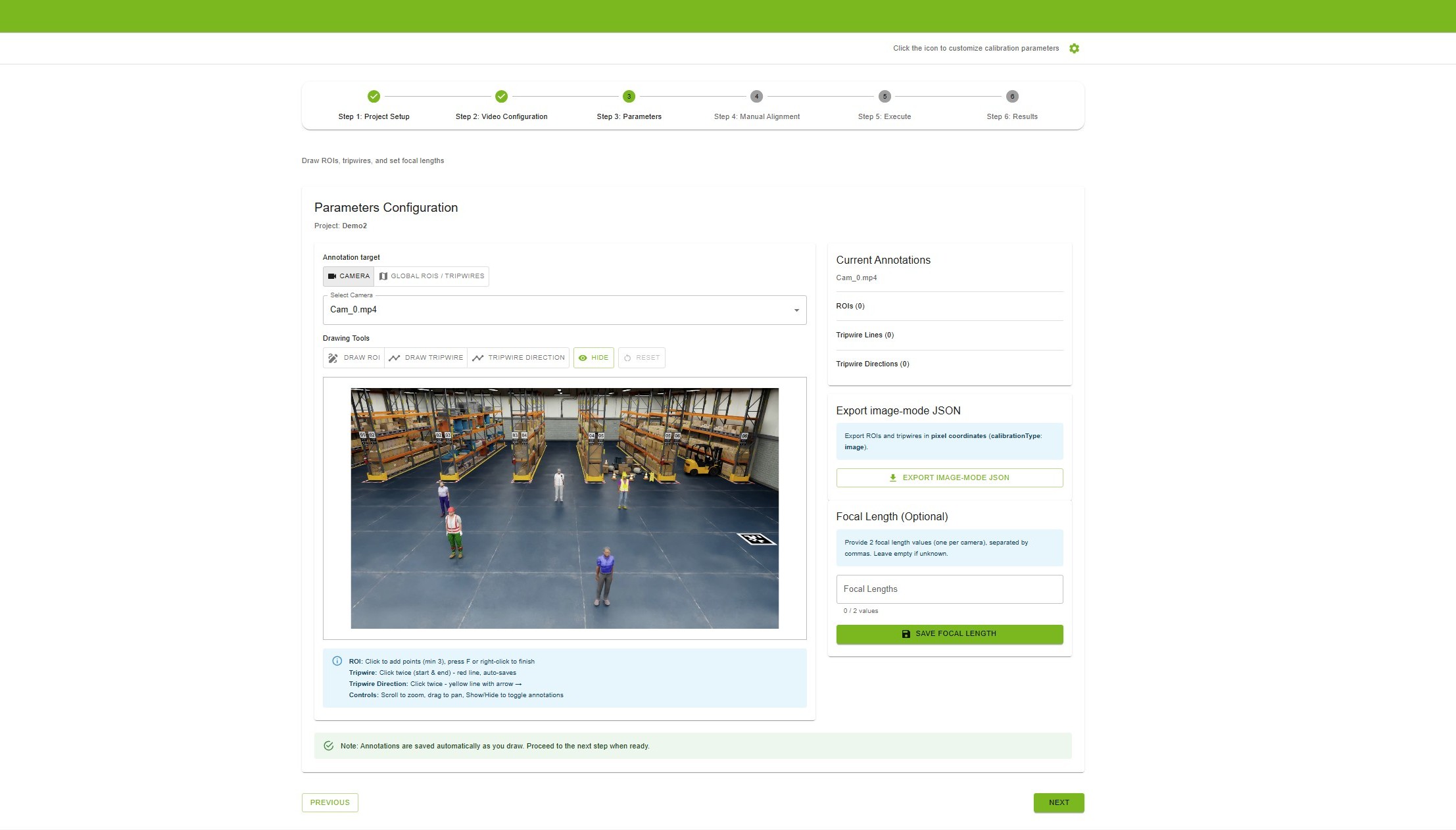Open calibration parameters gear icon
The image size is (1456, 830).
click(x=1074, y=48)
